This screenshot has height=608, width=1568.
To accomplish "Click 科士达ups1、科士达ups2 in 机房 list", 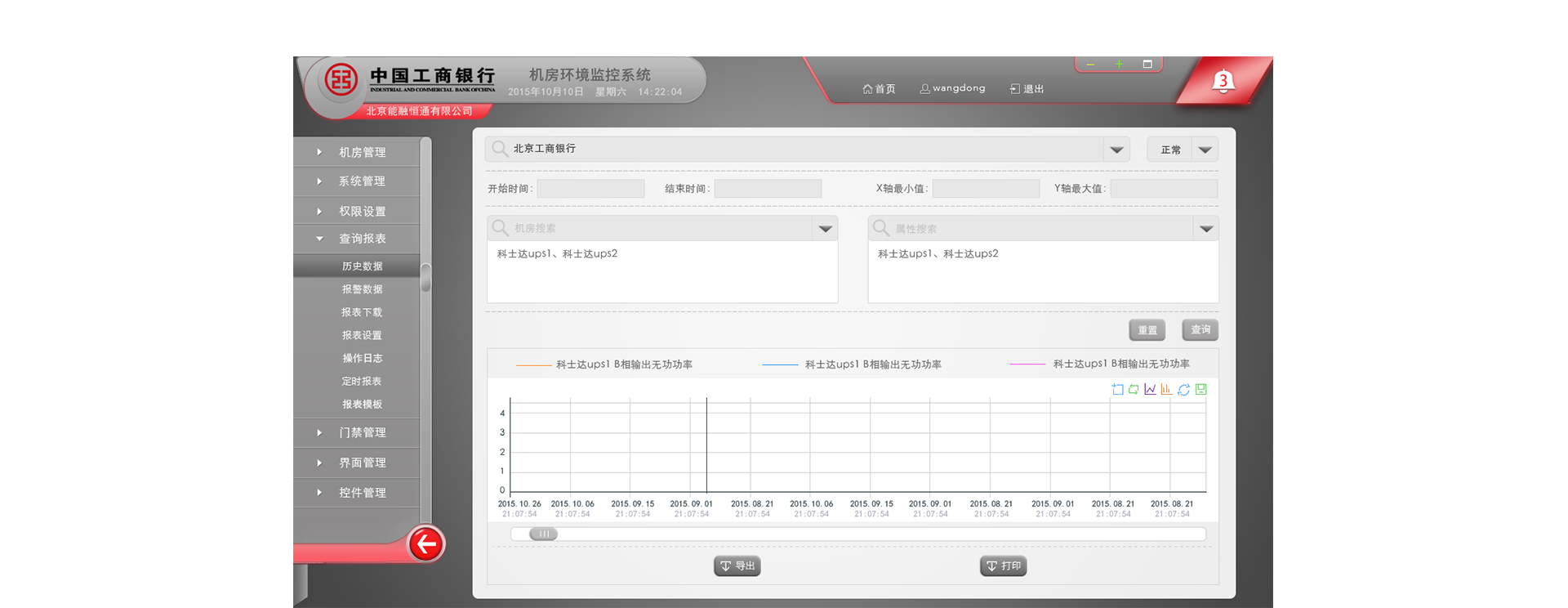I will [557, 253].
